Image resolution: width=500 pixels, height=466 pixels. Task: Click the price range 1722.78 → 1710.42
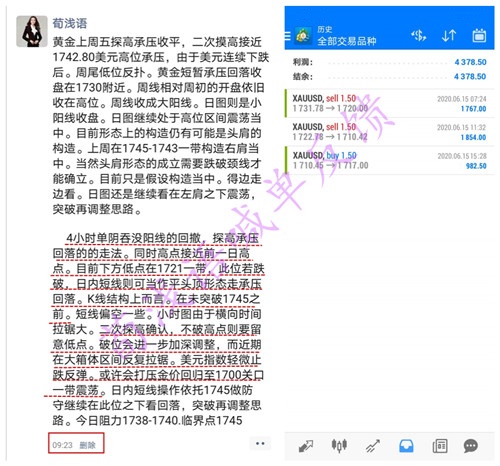point(330,137)
